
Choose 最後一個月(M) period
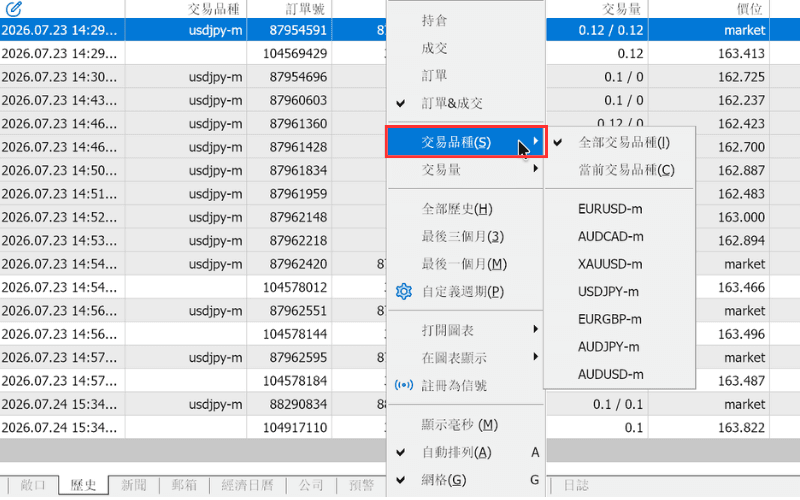click(x=464, y=264)
